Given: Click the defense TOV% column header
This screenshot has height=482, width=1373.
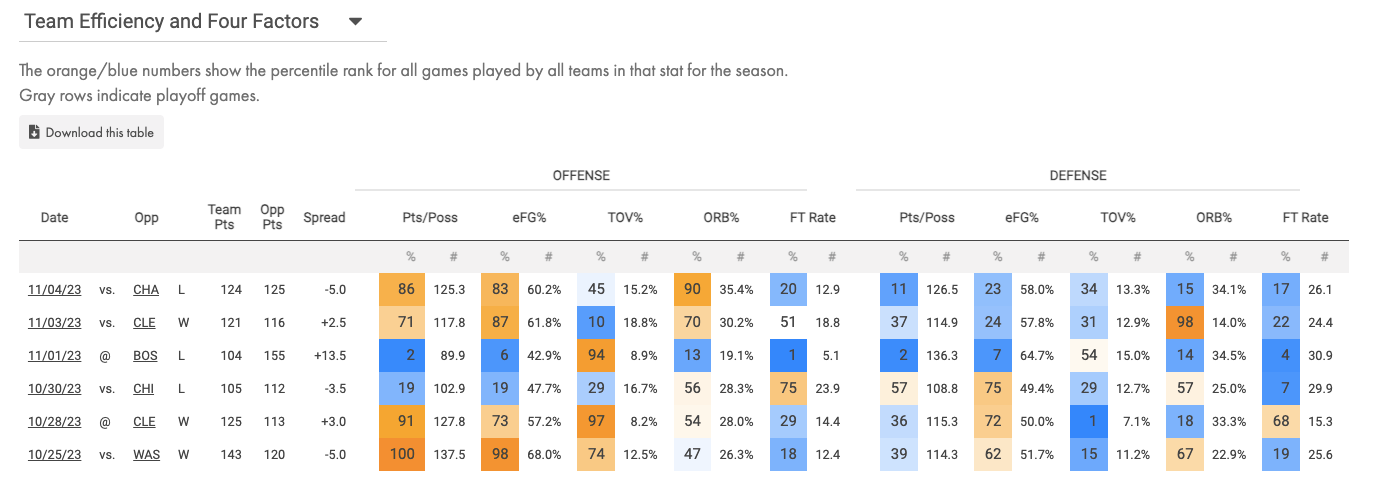Looking at the screenshot, I should click(1117, 217).
